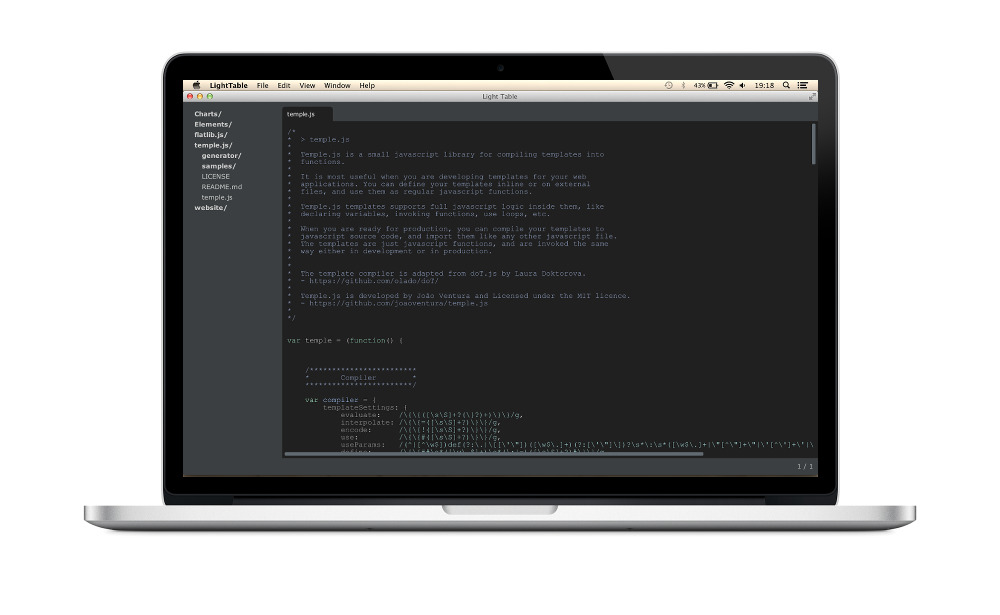
Task: Open temple.js in the workspace tree
Action: (217, 198)
